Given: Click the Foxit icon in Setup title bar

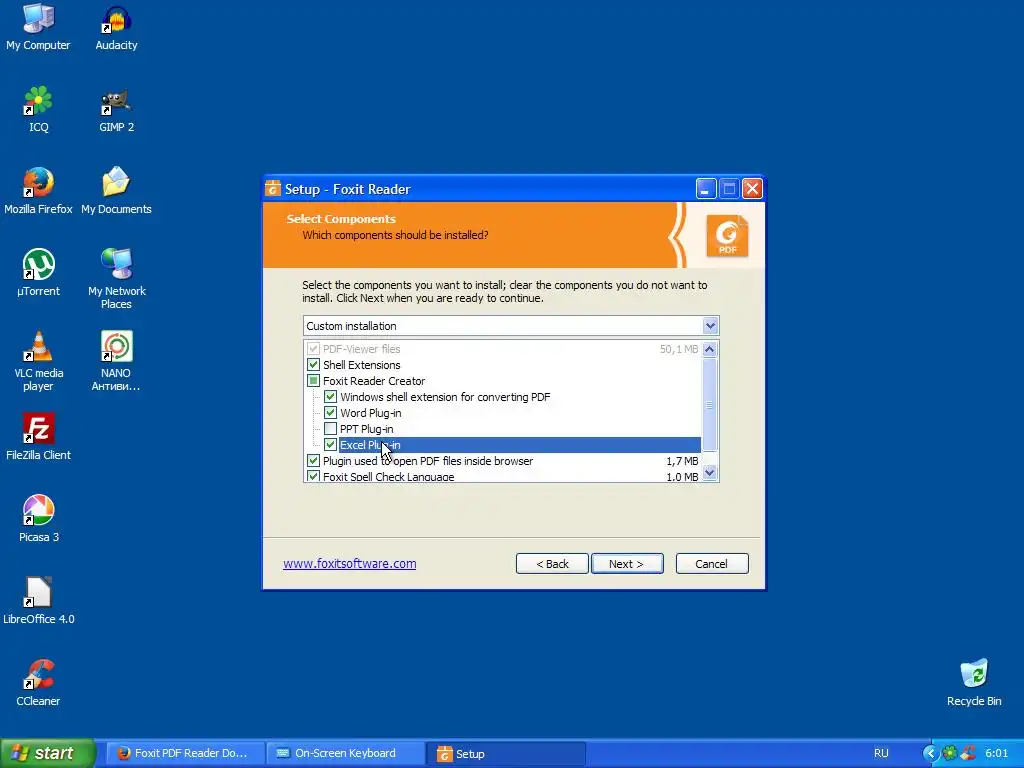Looking at the screenshot, I should [x=273, y=189].
